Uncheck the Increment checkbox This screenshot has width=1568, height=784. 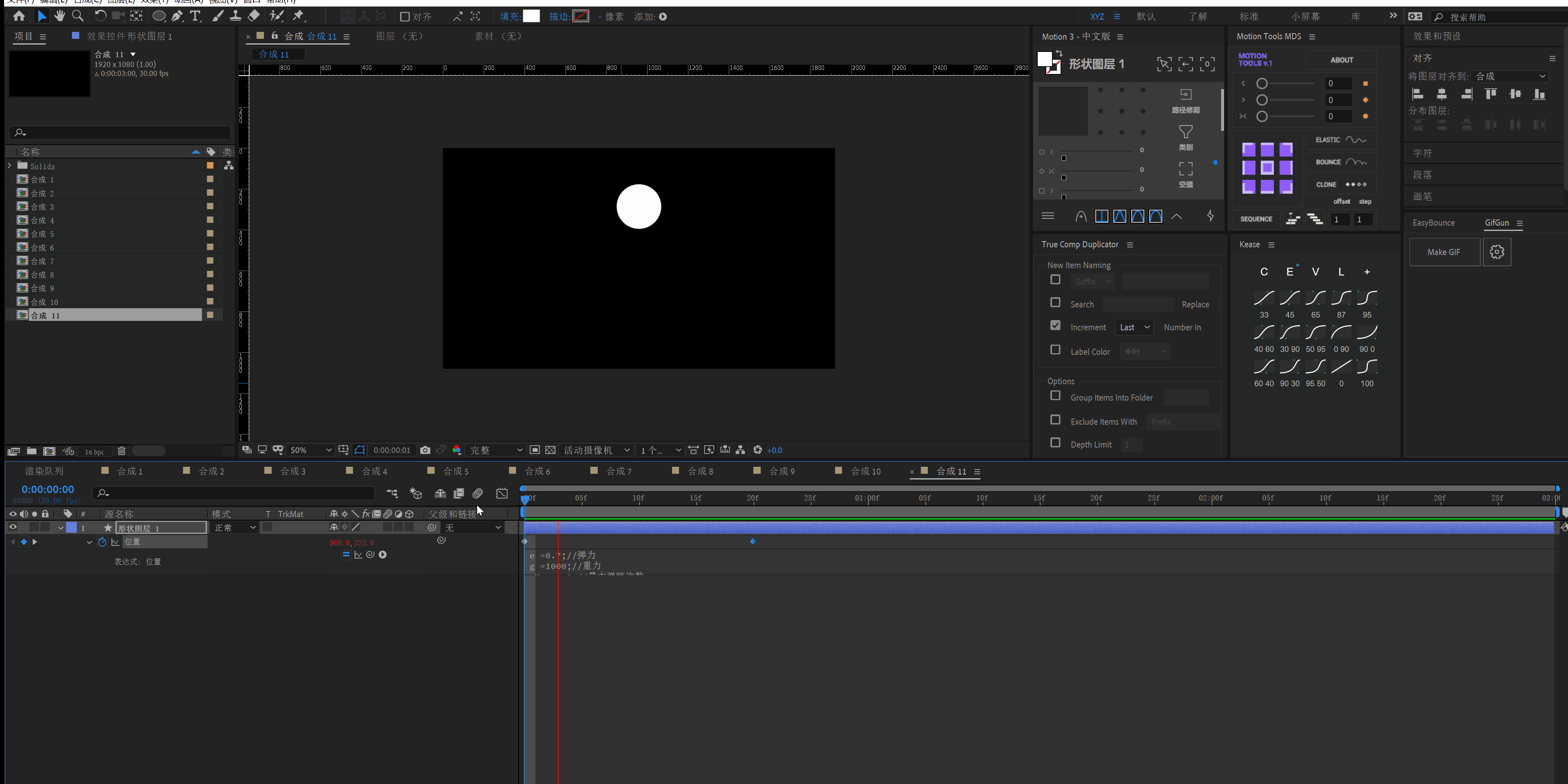pos(1055,326)
